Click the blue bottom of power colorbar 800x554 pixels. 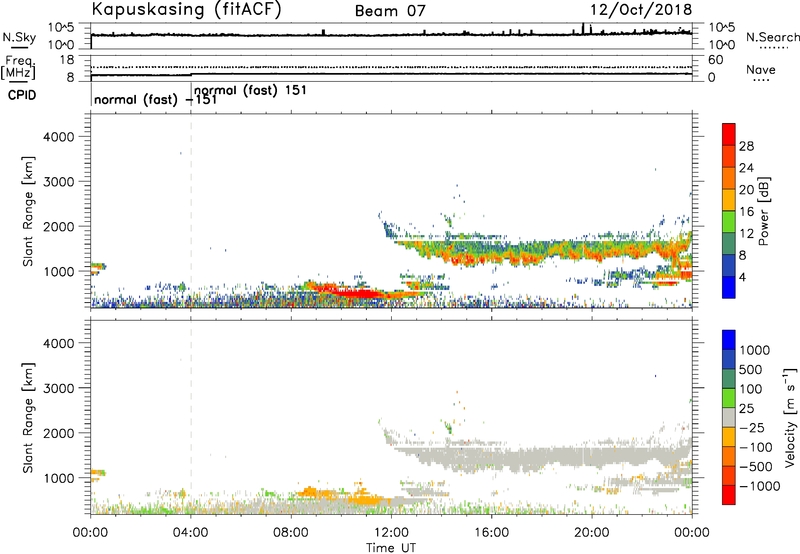(x=729, y=288)
